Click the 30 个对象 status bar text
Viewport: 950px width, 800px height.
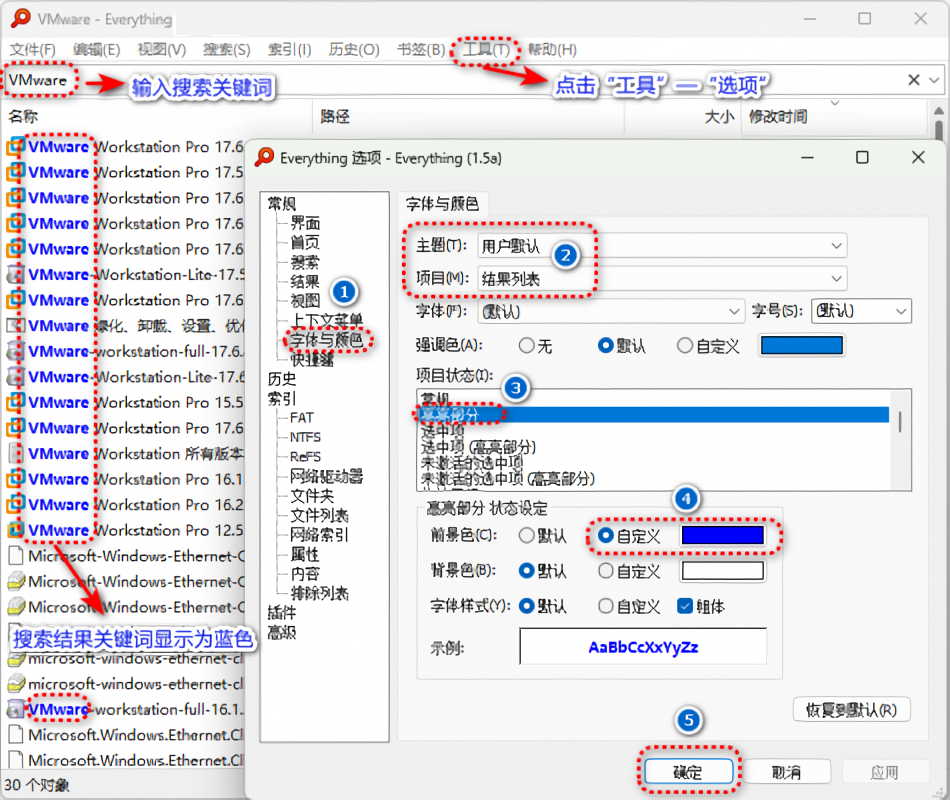pos(36,785)
